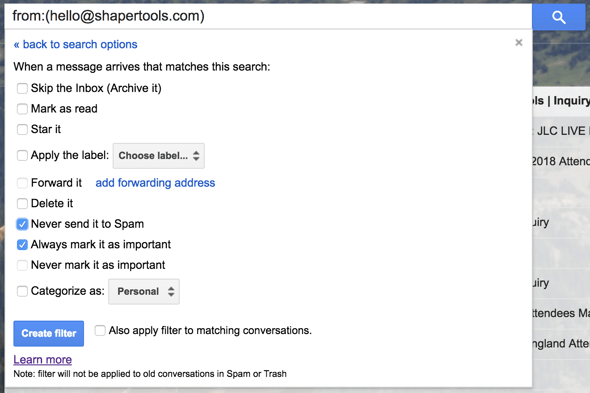Uncheck Never send it to Spam
The height and width of the screenshot is (393, 590).
tap(22, 224)
